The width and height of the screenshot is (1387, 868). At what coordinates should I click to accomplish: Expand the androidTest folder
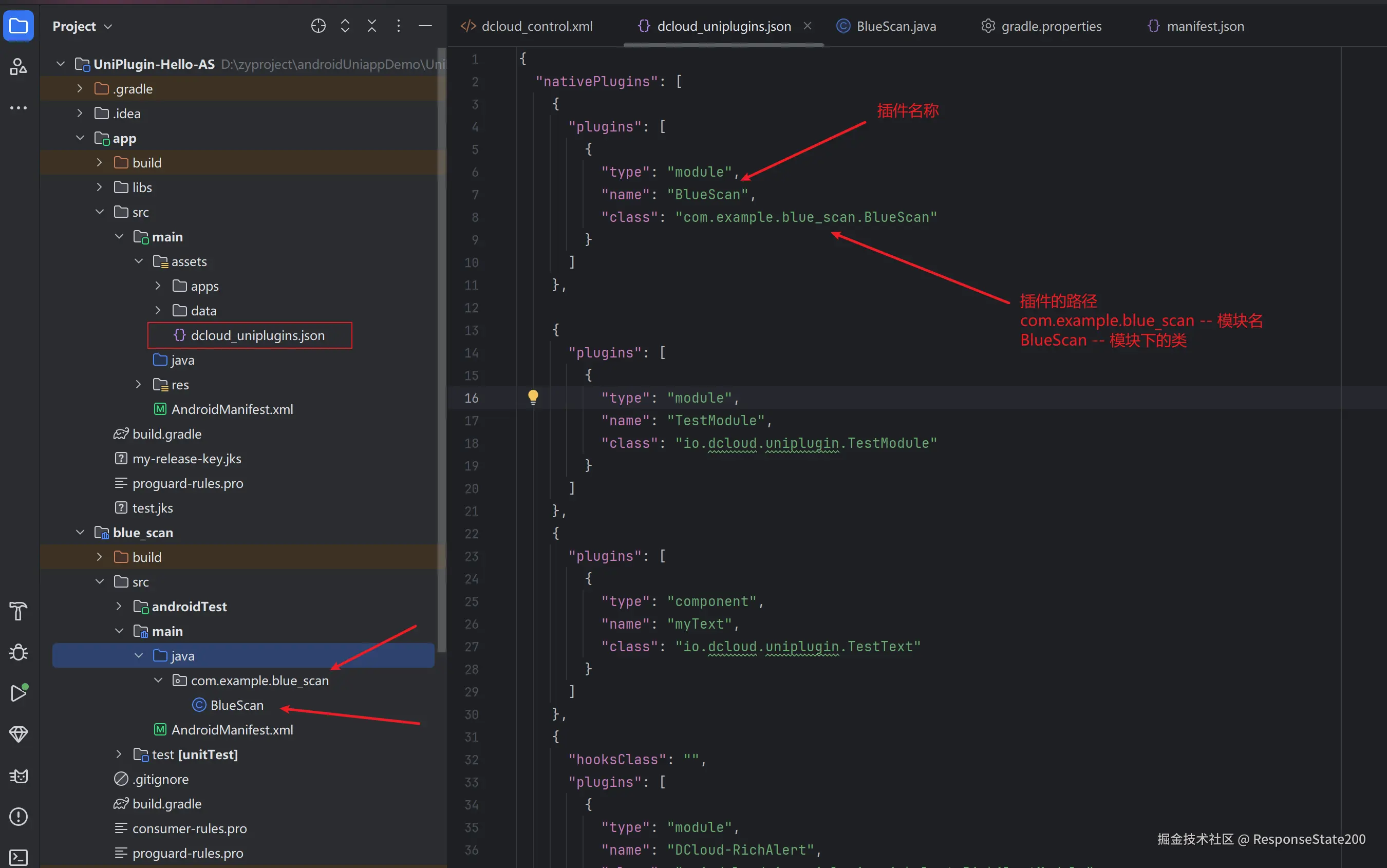point(119,606)
